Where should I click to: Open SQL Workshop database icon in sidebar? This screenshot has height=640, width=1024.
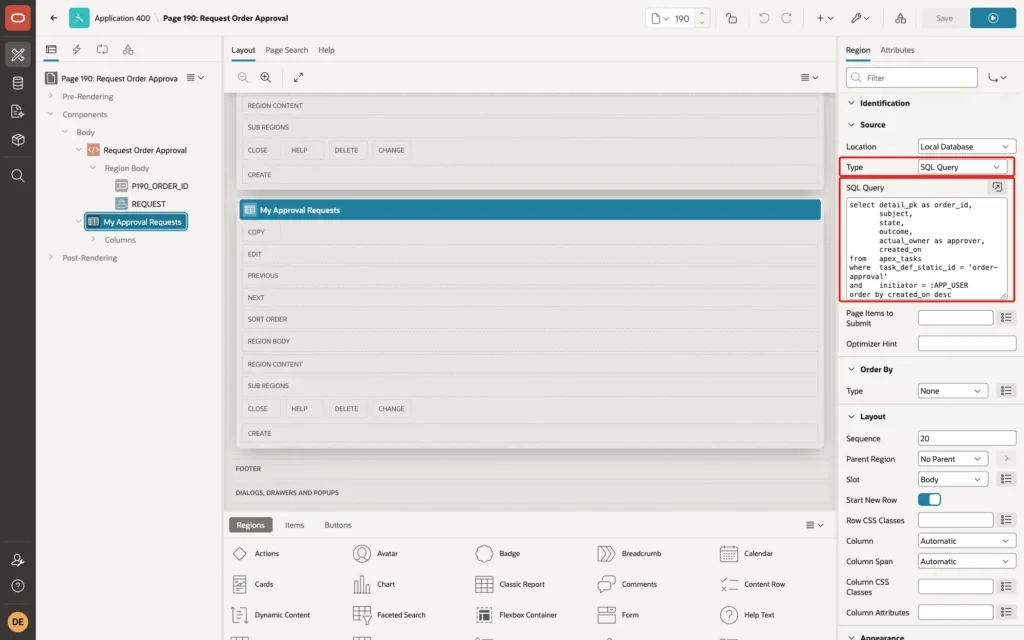(18, 83)
